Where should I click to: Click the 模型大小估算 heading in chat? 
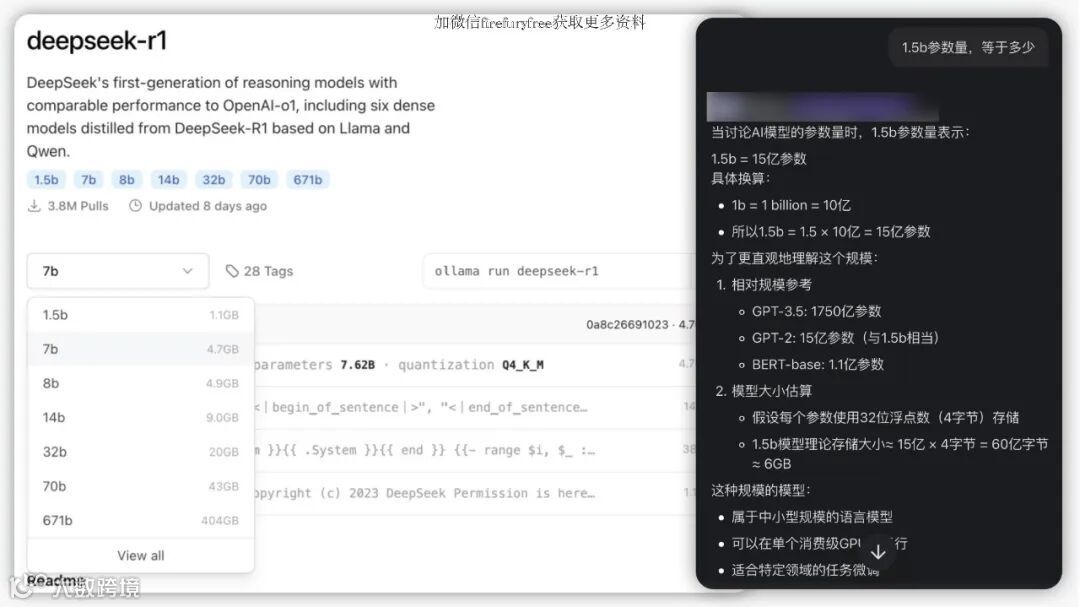click(x=771, y=391)
